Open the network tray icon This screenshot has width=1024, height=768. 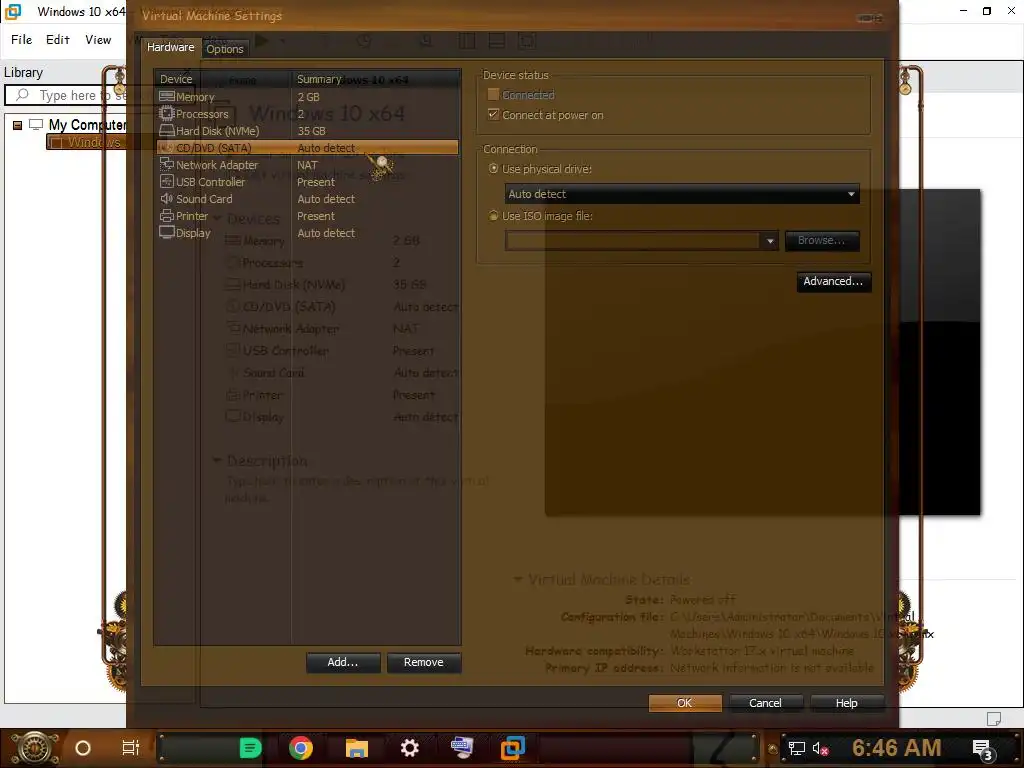click(796, 748)
